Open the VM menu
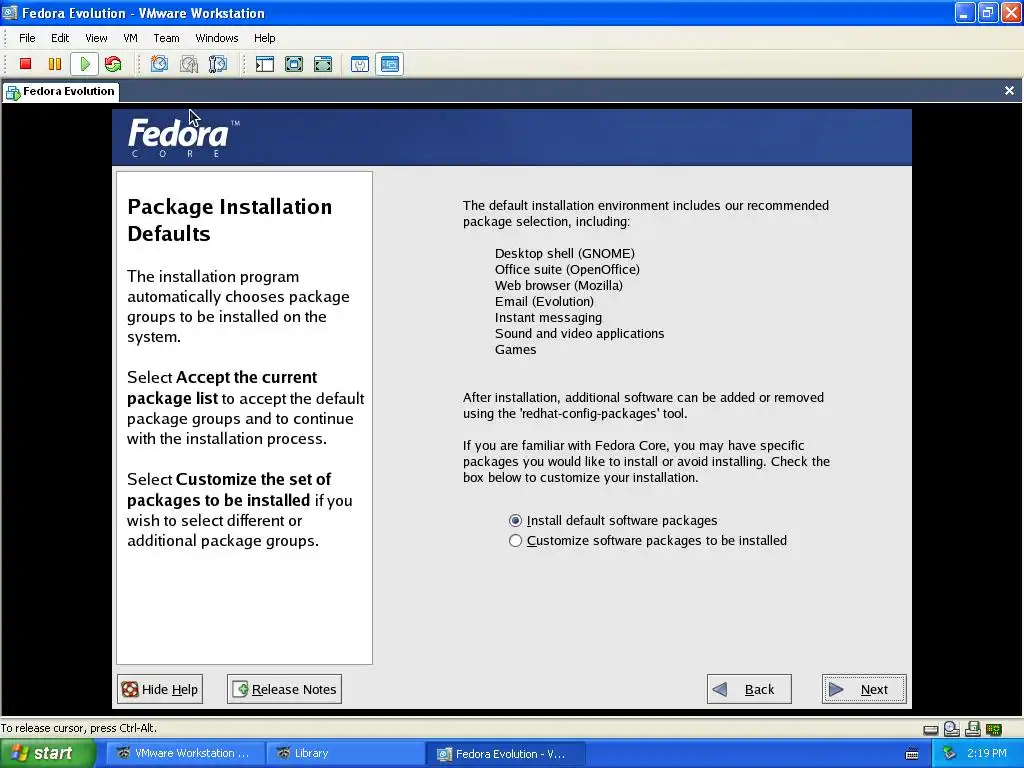The height and width of the screenshot is (768, 1024). [131, 38]
